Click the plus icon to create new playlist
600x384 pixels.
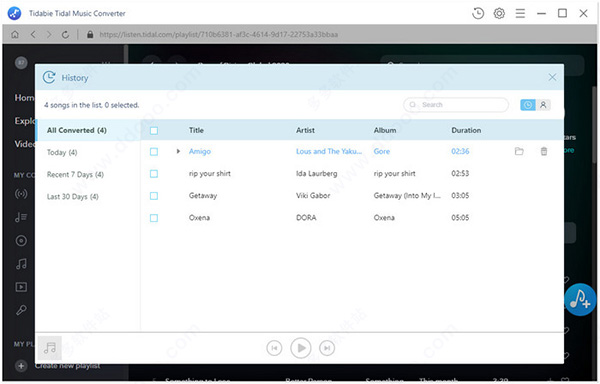(x=21, y=366)
